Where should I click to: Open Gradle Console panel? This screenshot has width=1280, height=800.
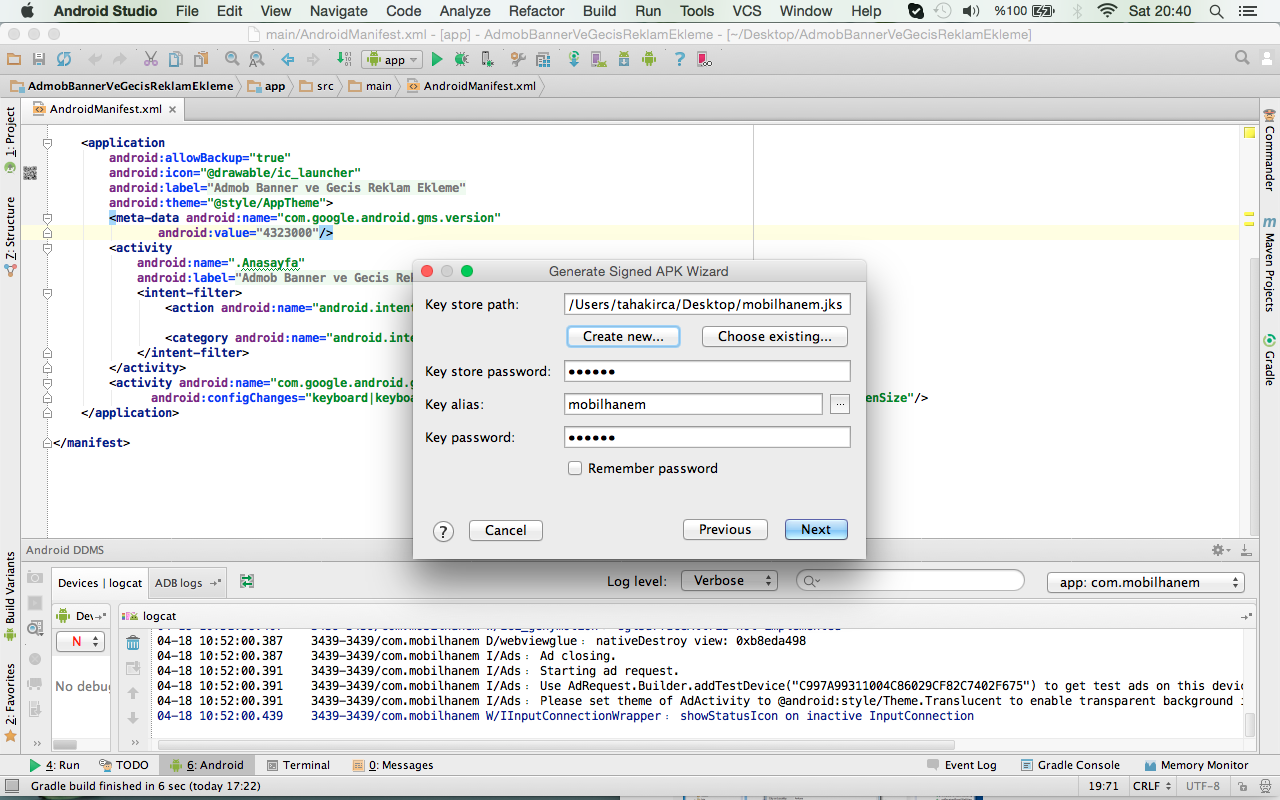click(1071, 765)
